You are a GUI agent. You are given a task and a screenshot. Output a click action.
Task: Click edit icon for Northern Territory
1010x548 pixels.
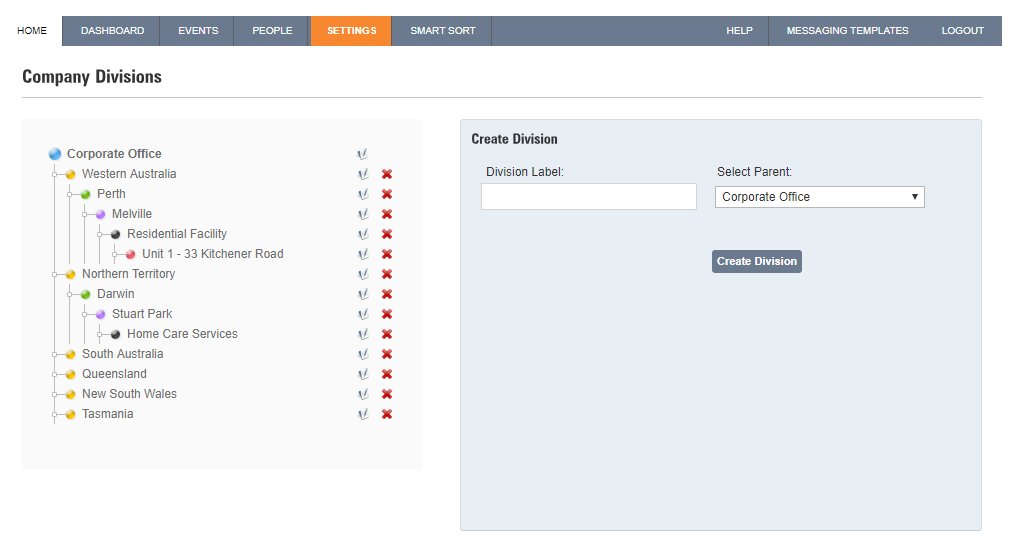pos(363,274)
